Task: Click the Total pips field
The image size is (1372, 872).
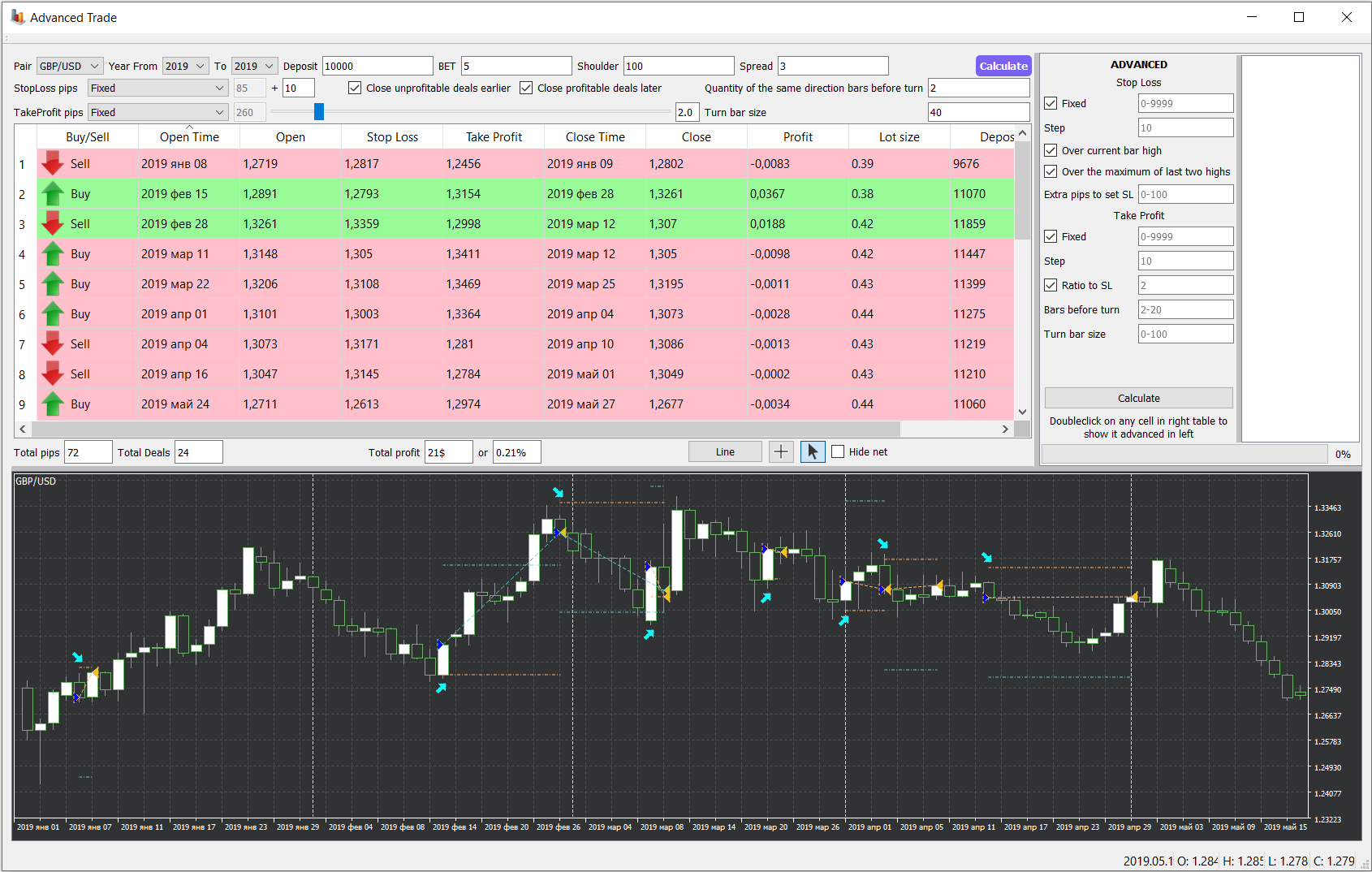Action: coord(88,452)
